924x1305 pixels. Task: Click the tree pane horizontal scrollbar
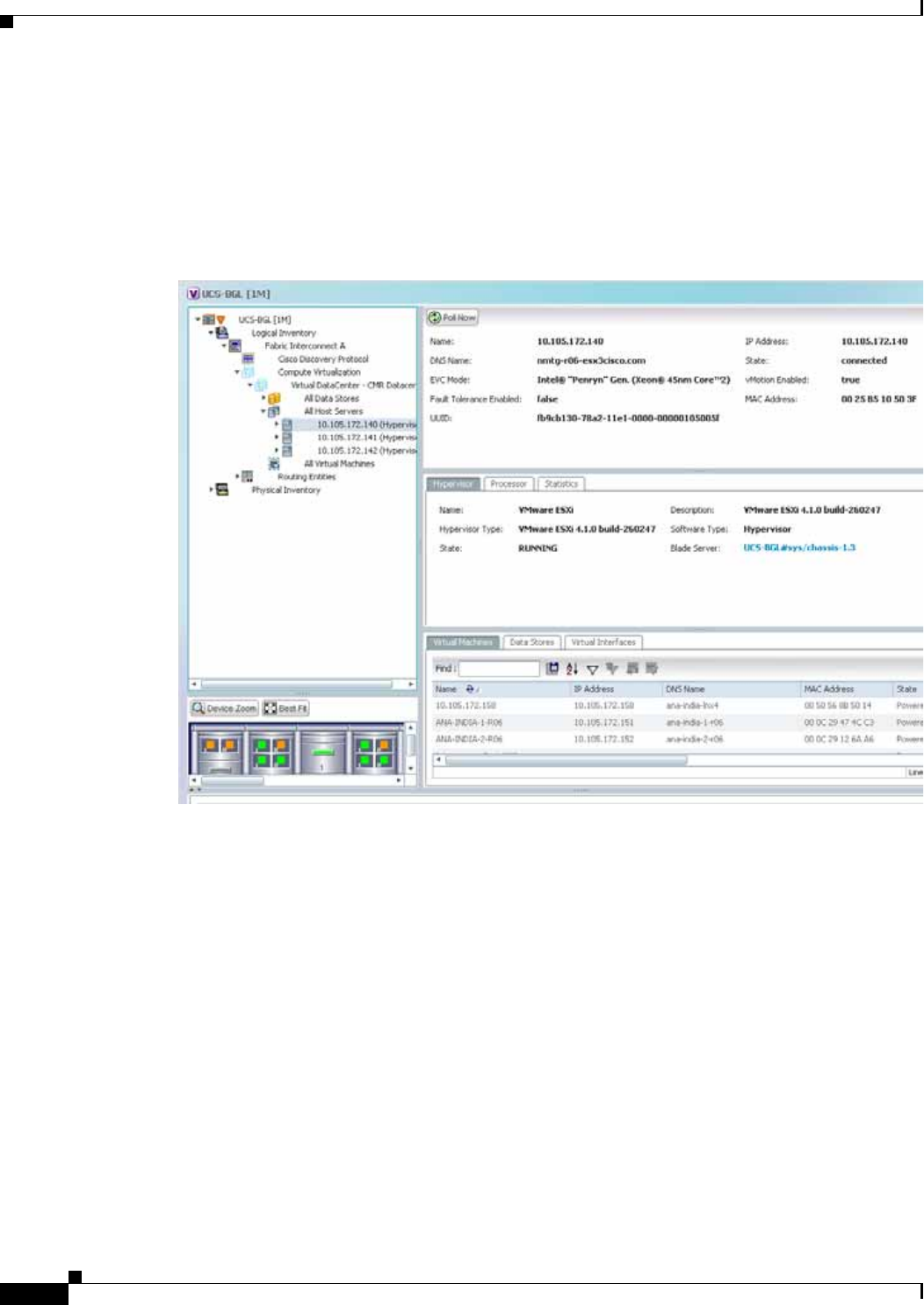click(297, 684)
